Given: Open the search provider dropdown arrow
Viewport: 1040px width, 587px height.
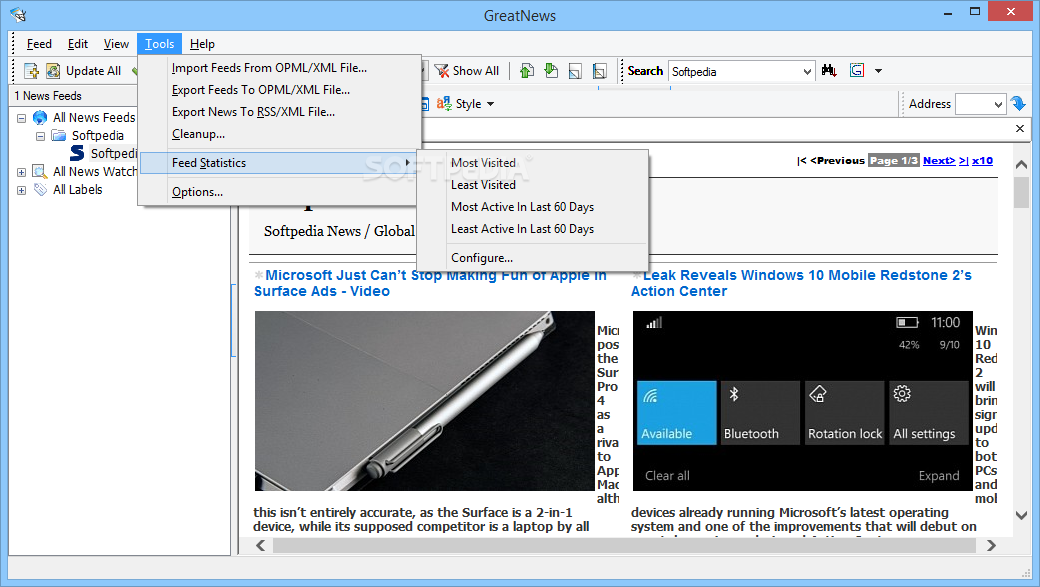Looking at the screenshot, I should 878,71.
